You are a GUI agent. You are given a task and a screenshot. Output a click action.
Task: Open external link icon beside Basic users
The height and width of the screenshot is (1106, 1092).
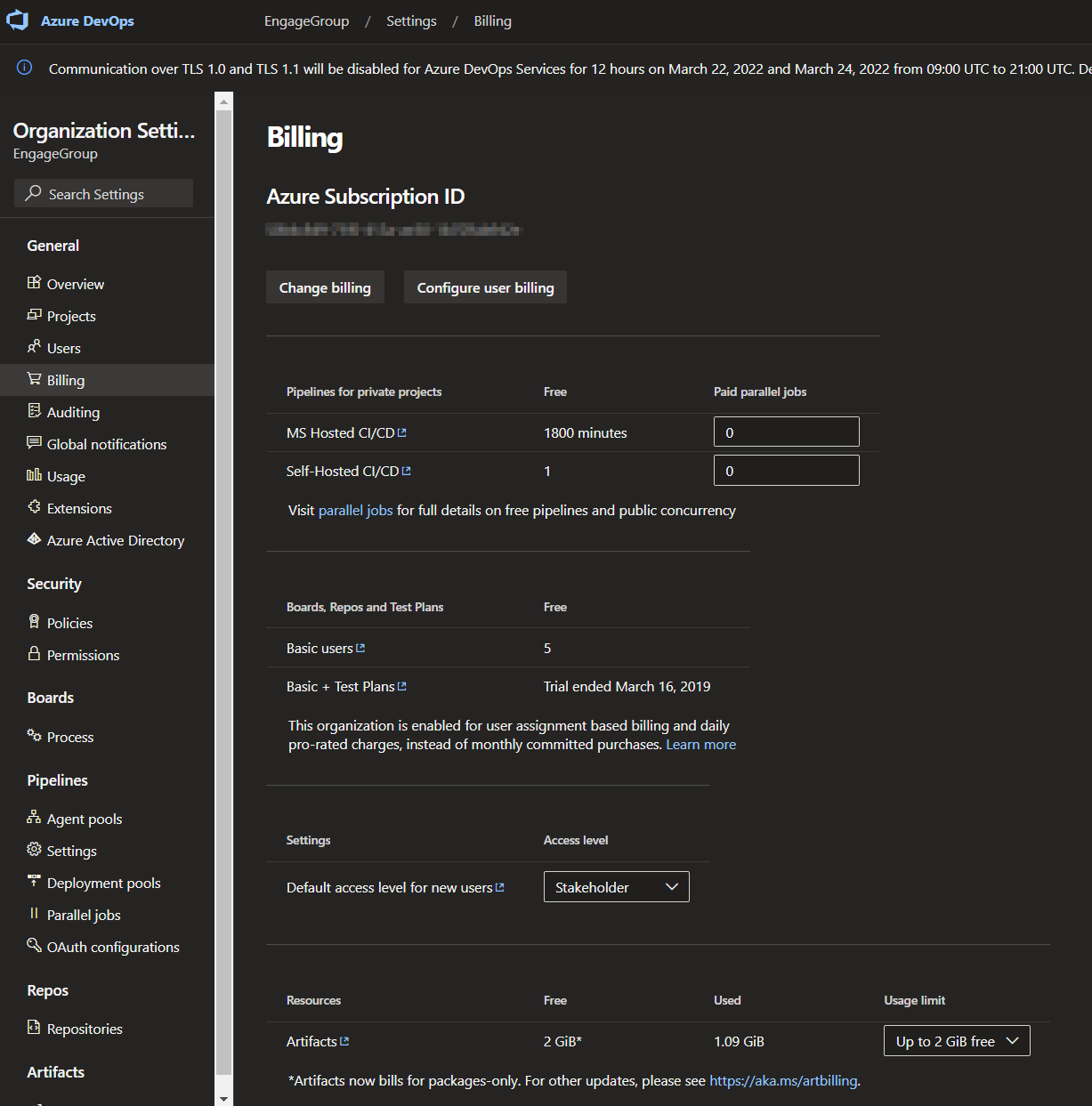pyautogui.click(x=360, y=648)
